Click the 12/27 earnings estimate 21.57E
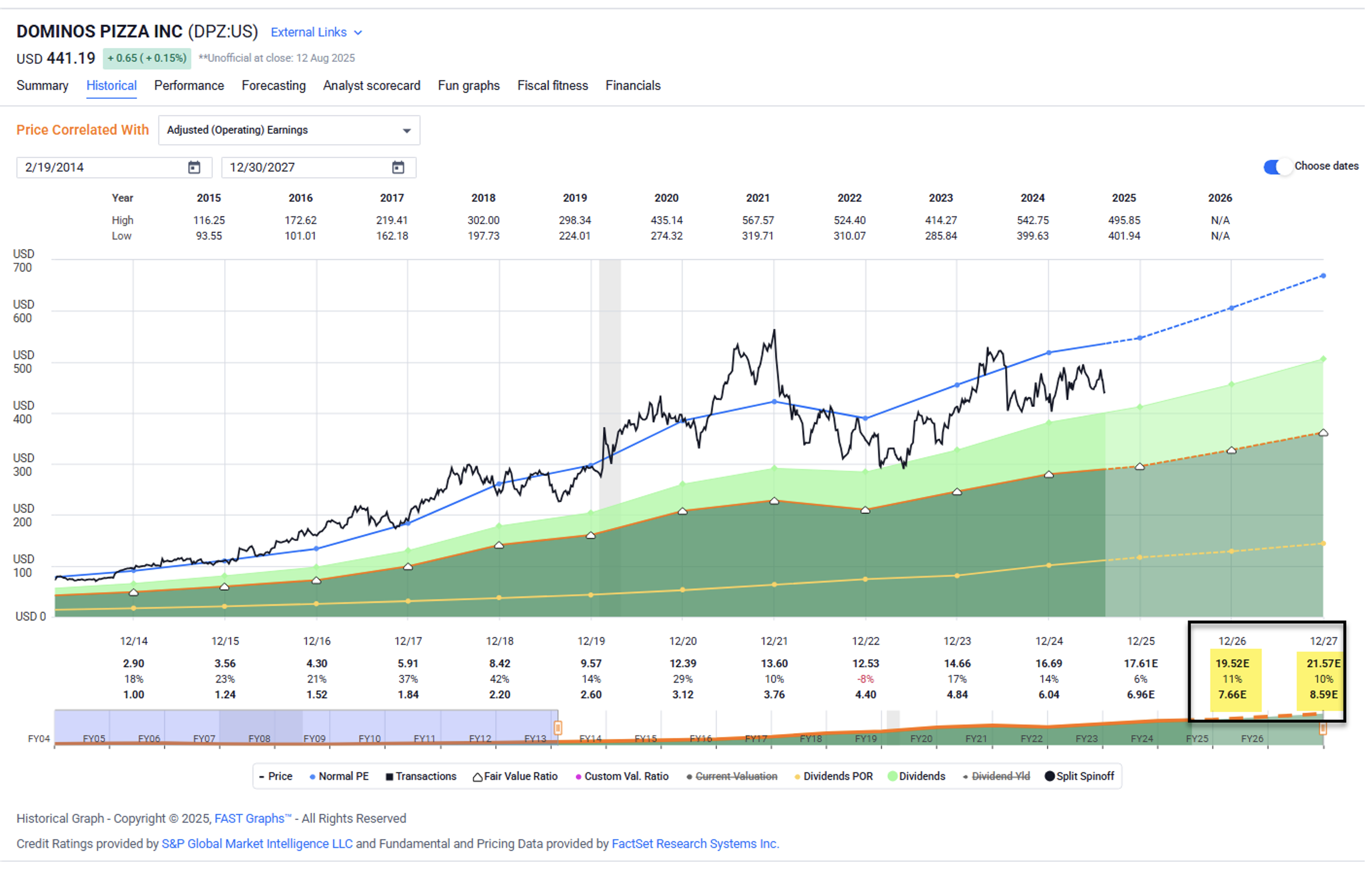This screenshot has height=872, width=1372. [1324, 663]
